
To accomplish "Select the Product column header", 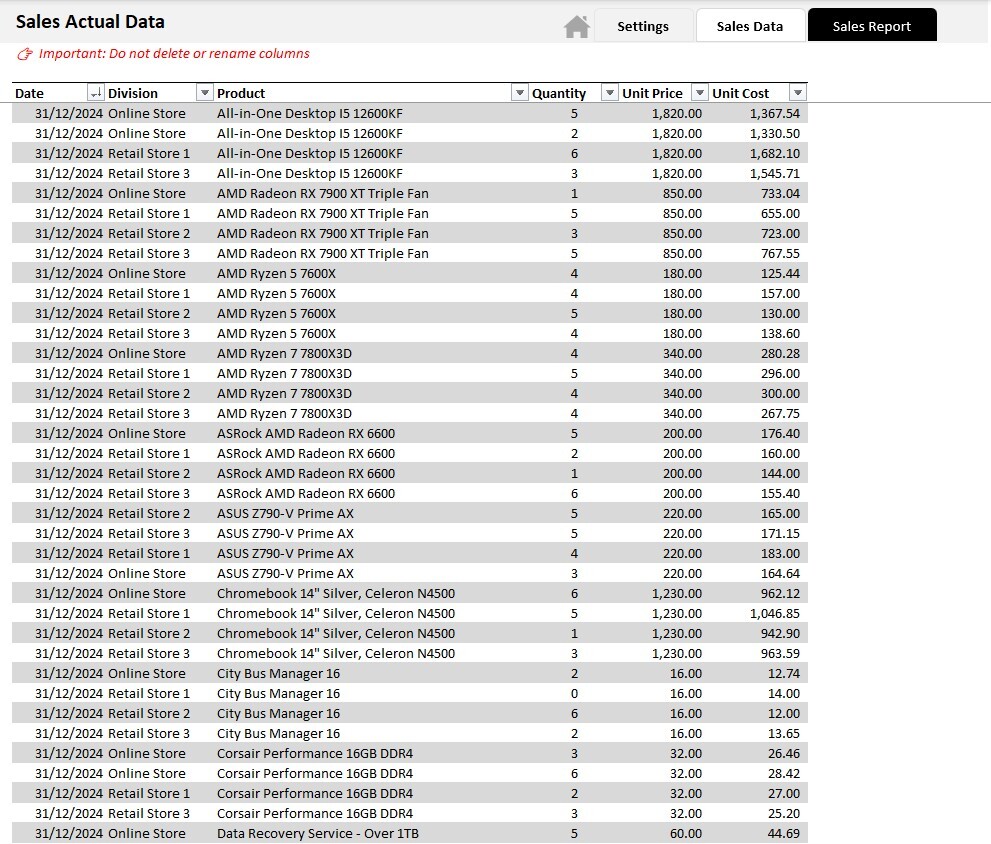I will pos(241,94).
